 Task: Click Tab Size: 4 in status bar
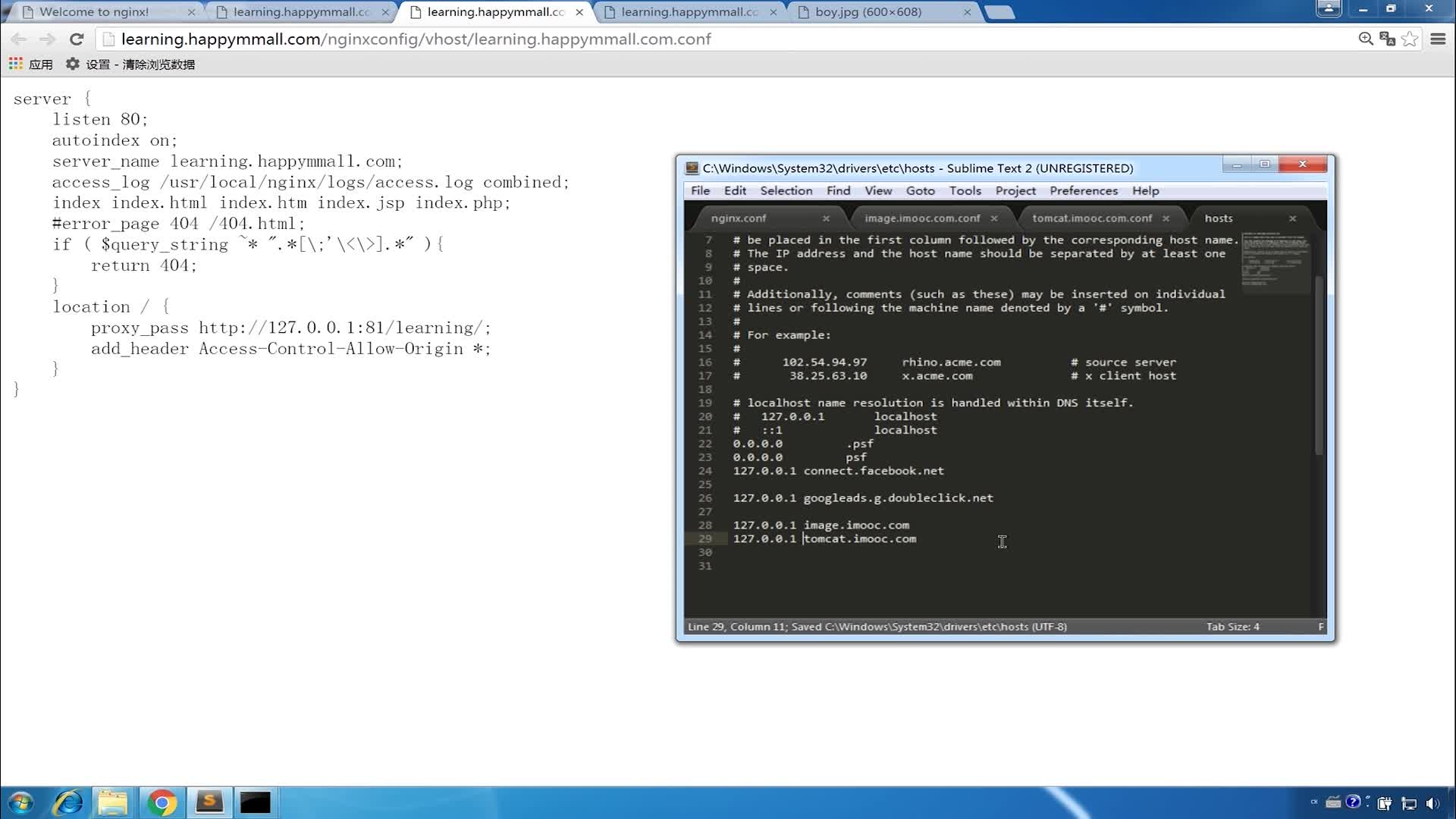pos(1232,627)
